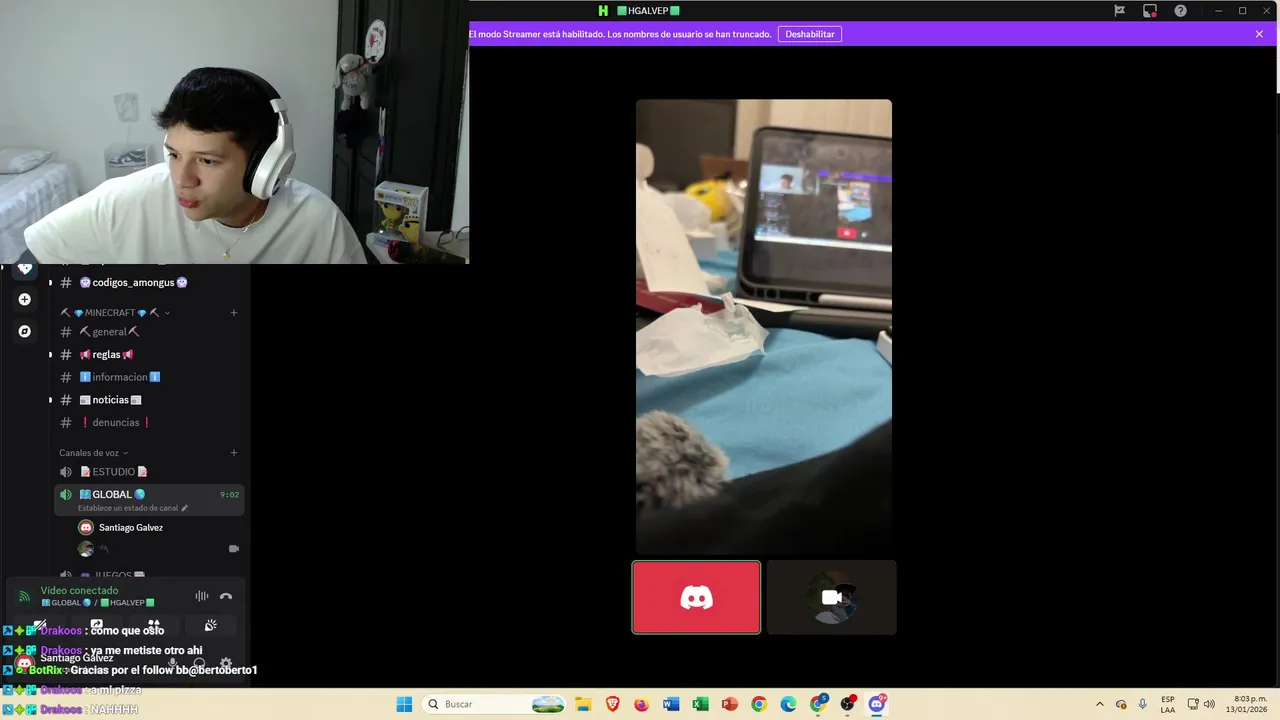Open Microsoft Excel from the taskbar
Screen dimensions: 1280x720
[x=700, y=704]
